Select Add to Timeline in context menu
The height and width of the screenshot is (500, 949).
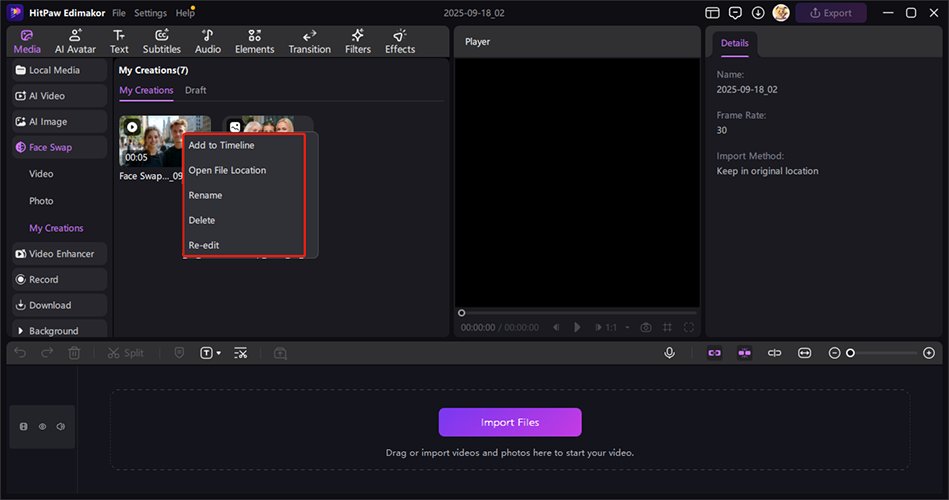point(221,145)
